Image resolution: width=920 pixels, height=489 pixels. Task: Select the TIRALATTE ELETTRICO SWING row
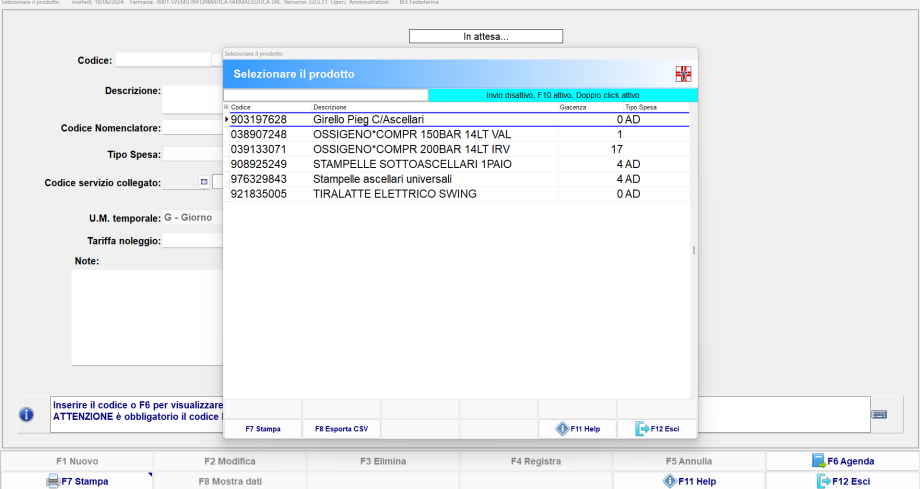coord(394,194)
